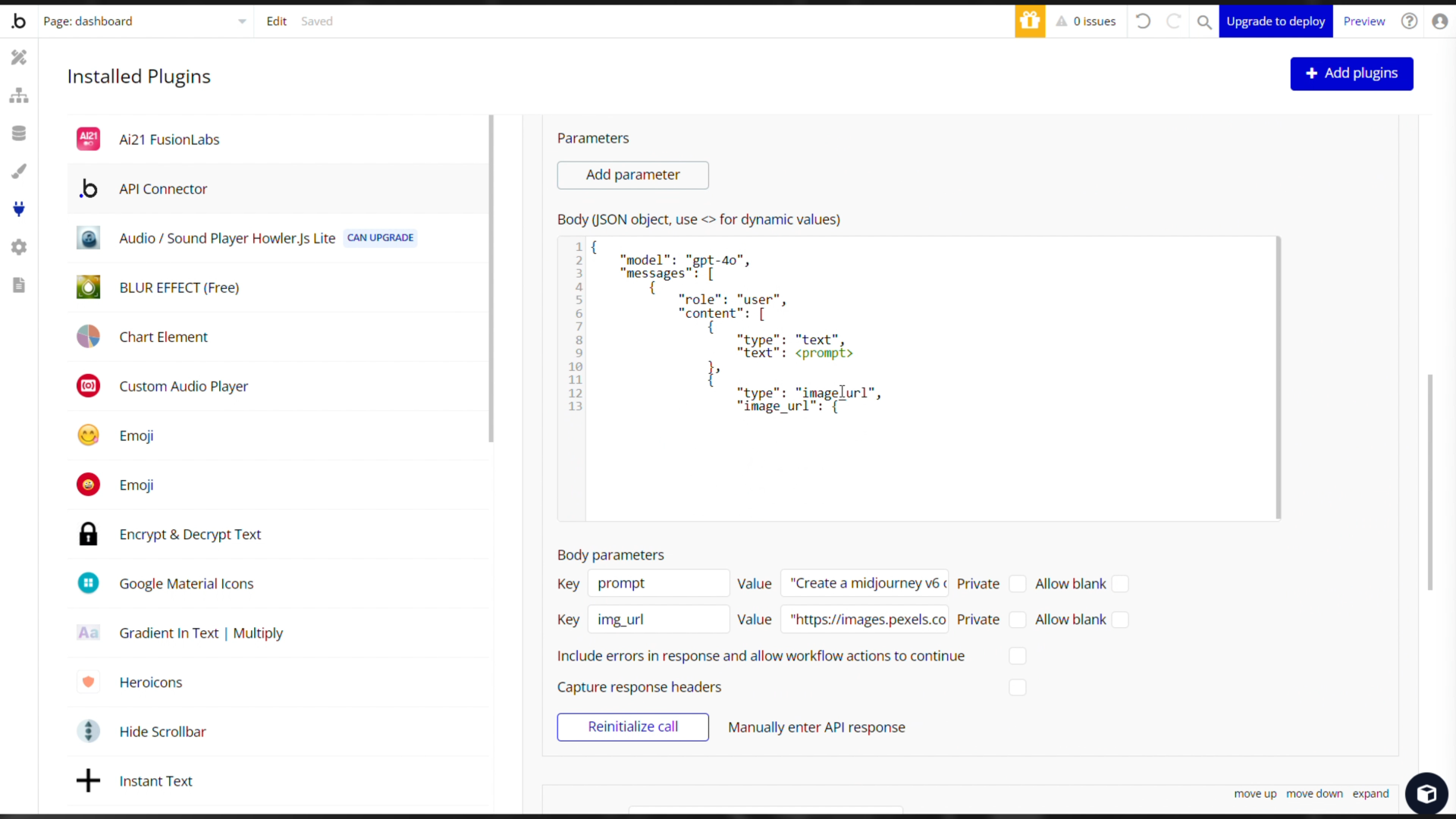Image resolution: width=1456 pixels, height=819 pixels.
Task: Click the Add plugins button
Action: (x=1351, y=74)
